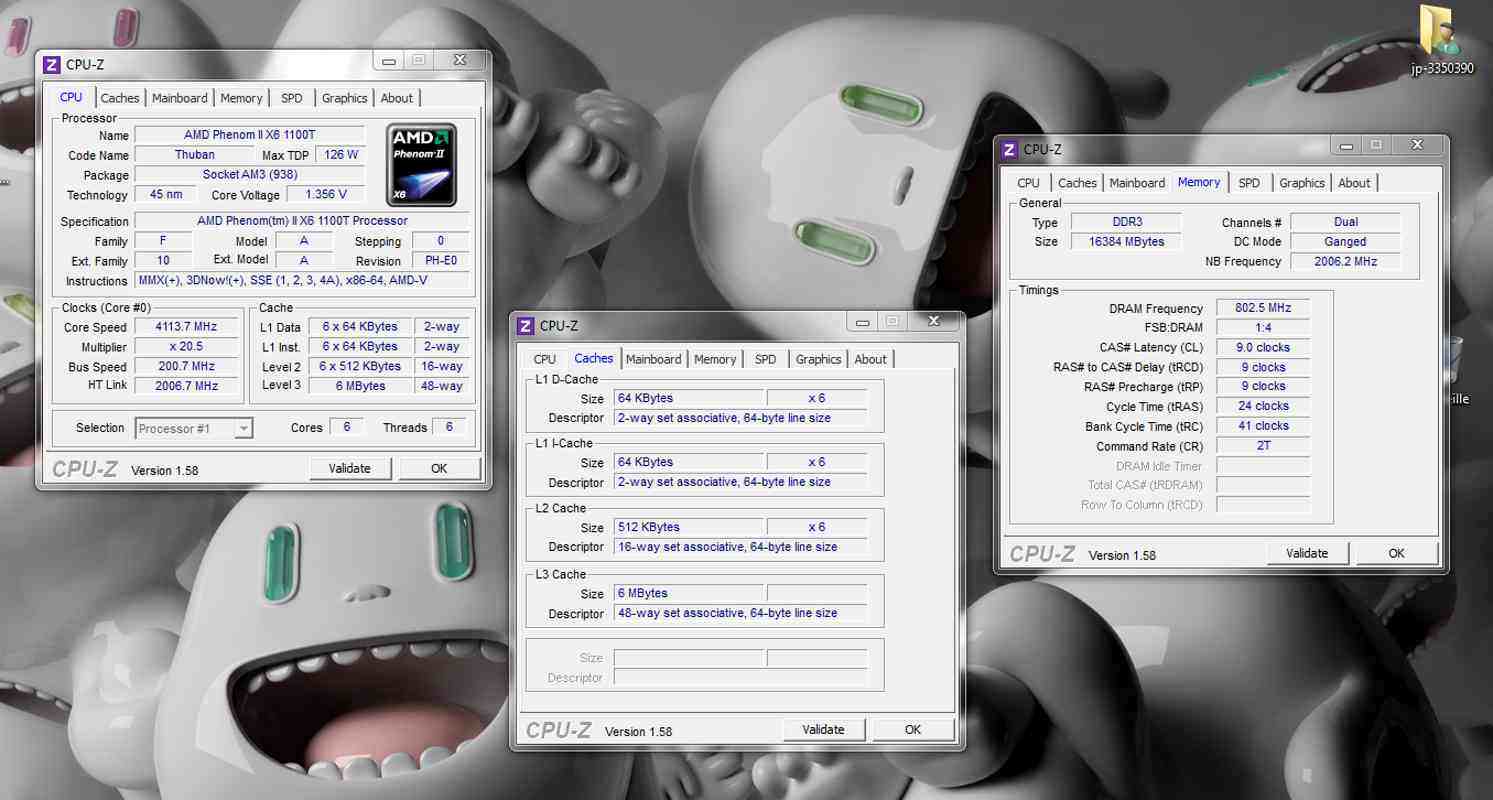Screen dimensions: 1493x800
Task: Click the Core Speed value 4113.7 MHz
Action: (186, 327)
